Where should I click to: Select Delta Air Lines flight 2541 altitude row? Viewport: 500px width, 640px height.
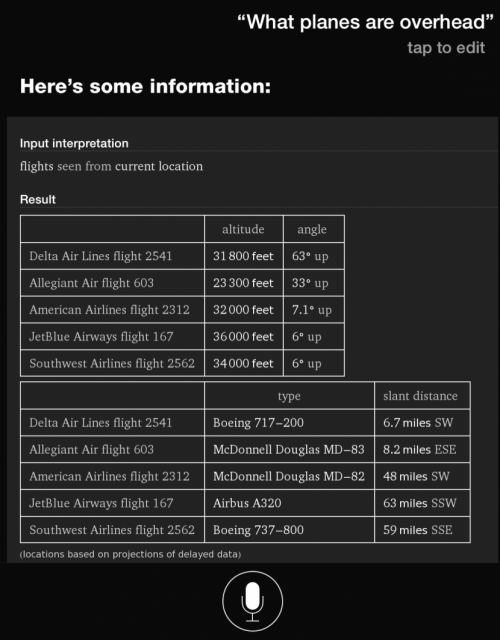(182, 256)
